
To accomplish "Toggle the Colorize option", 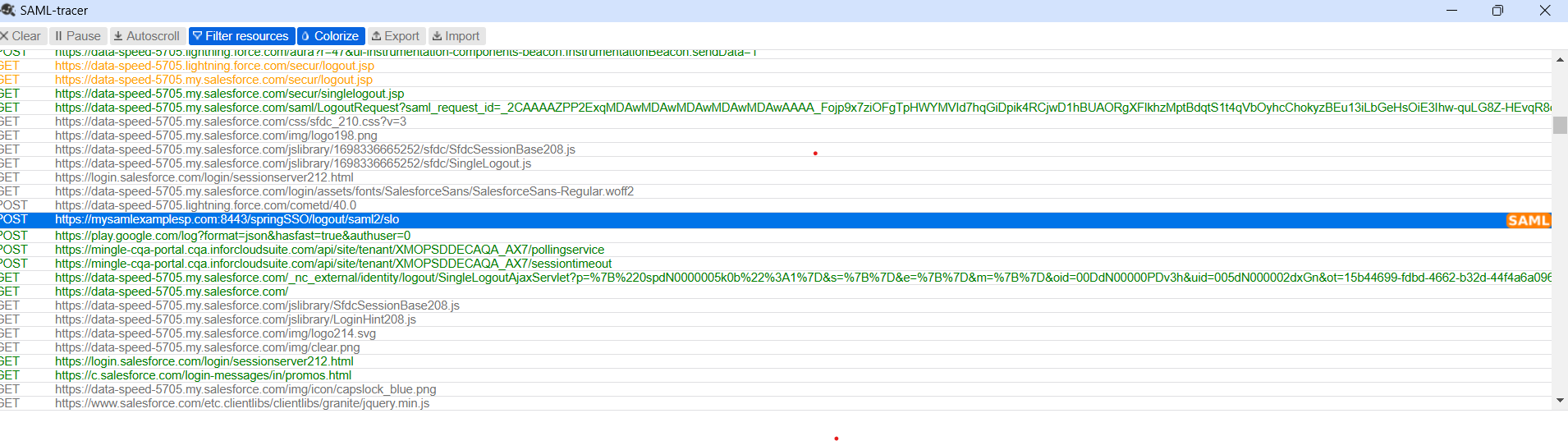I will click(331, 36).
